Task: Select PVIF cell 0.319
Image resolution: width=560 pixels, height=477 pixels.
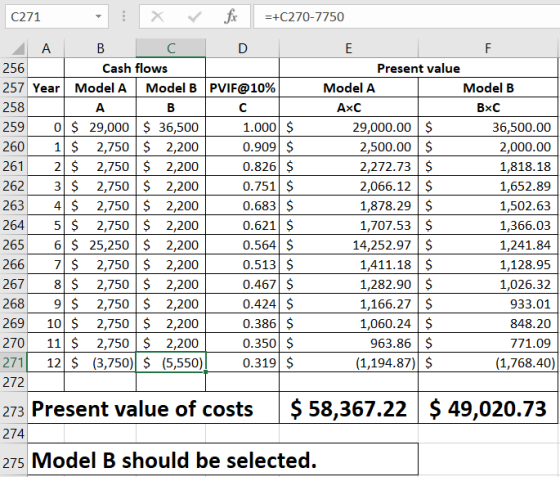Action: (x=242, y=362)
